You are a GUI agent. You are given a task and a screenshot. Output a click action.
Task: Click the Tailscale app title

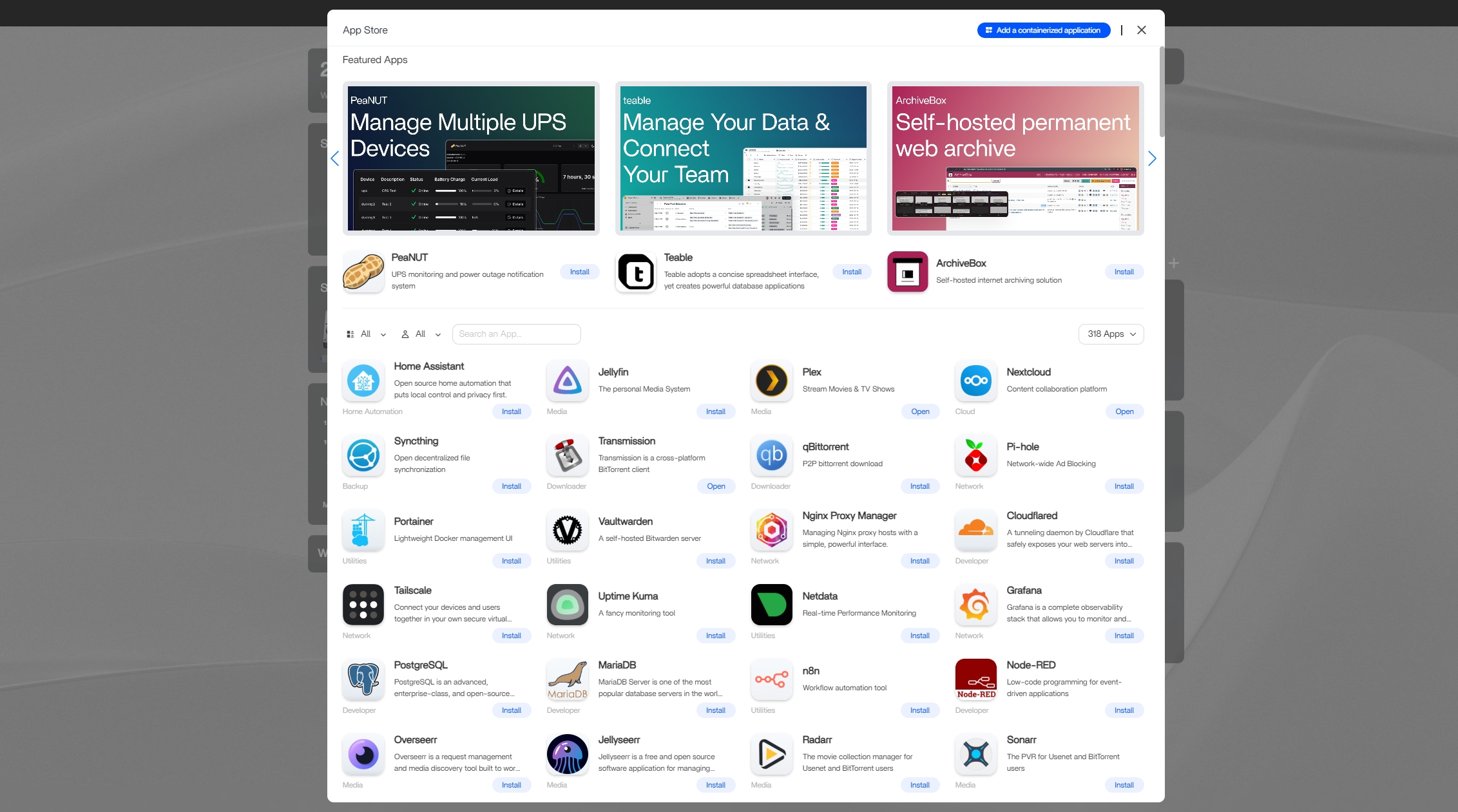(x=412, y=590)
